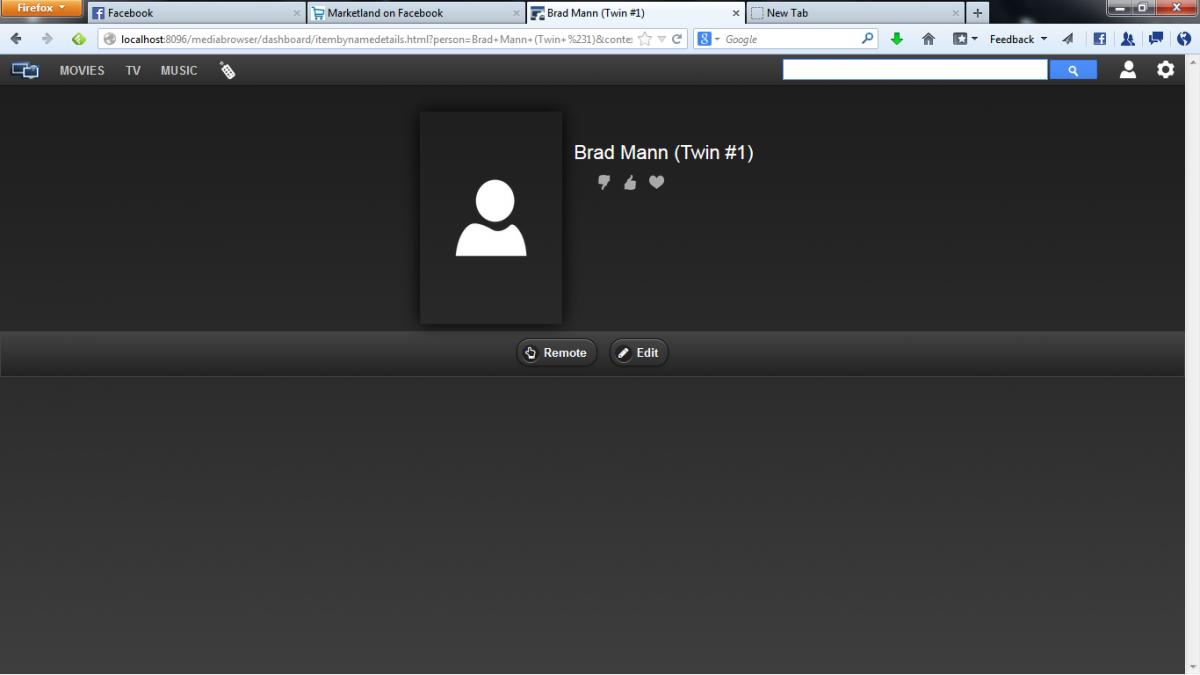Go to browser home page icon

(928, 39)
